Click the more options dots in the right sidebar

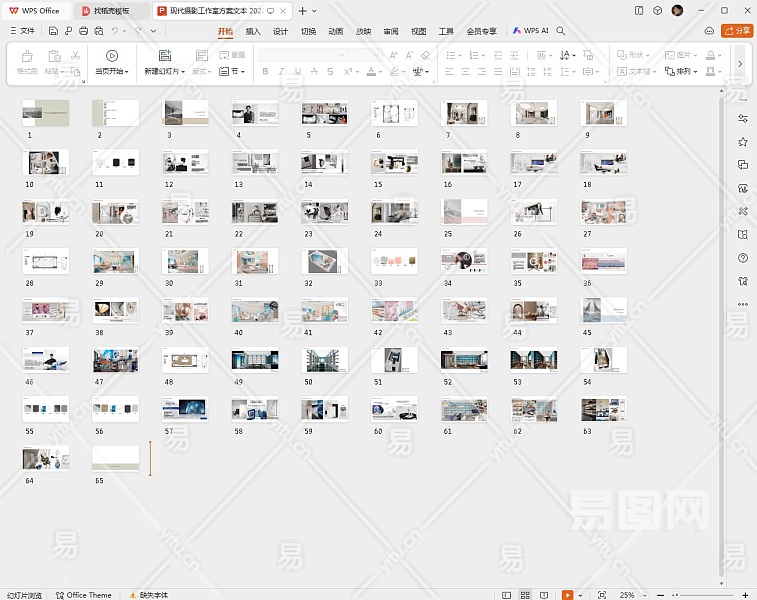[x=743, y=304]
